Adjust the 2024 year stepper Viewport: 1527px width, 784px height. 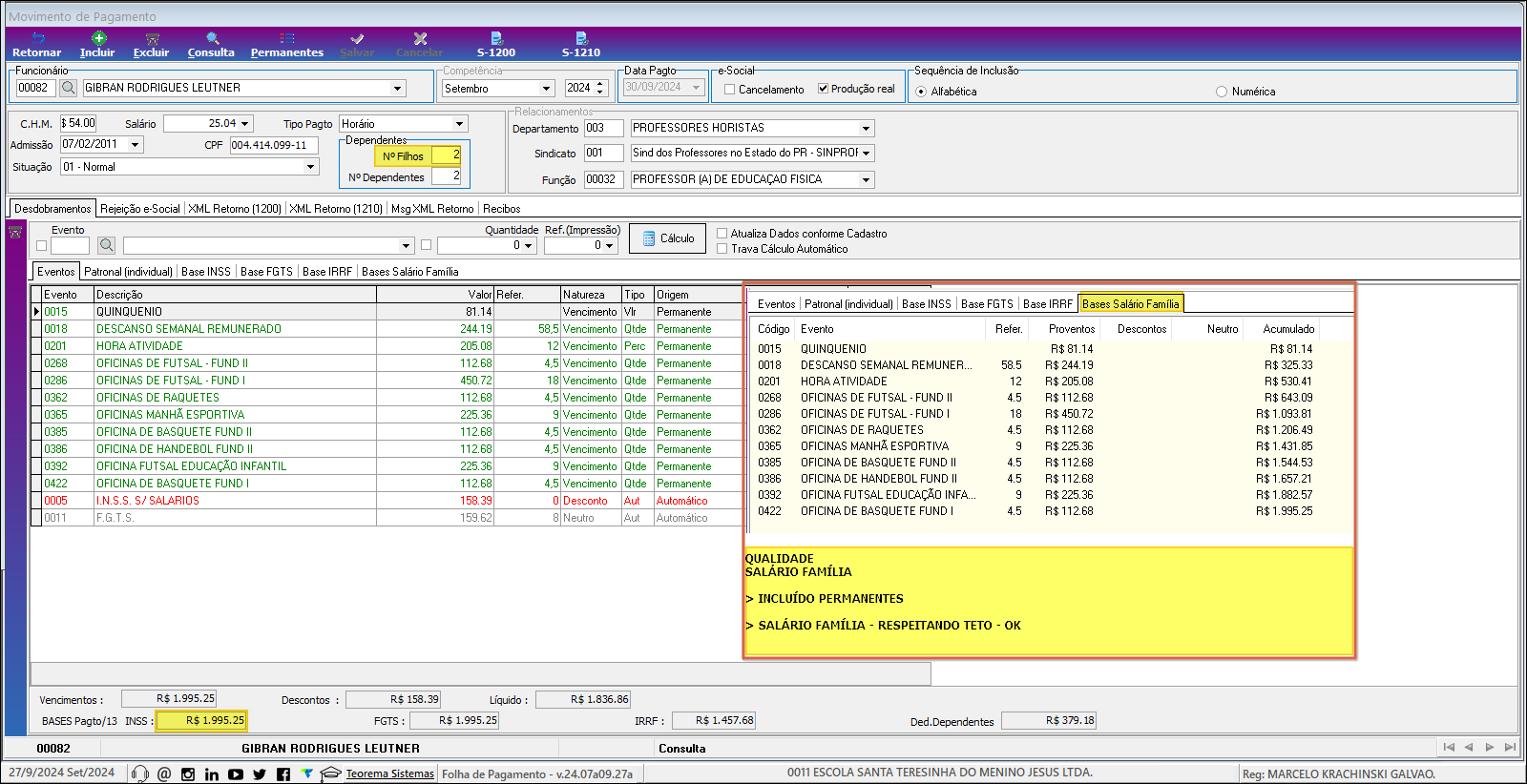[600, 88]
